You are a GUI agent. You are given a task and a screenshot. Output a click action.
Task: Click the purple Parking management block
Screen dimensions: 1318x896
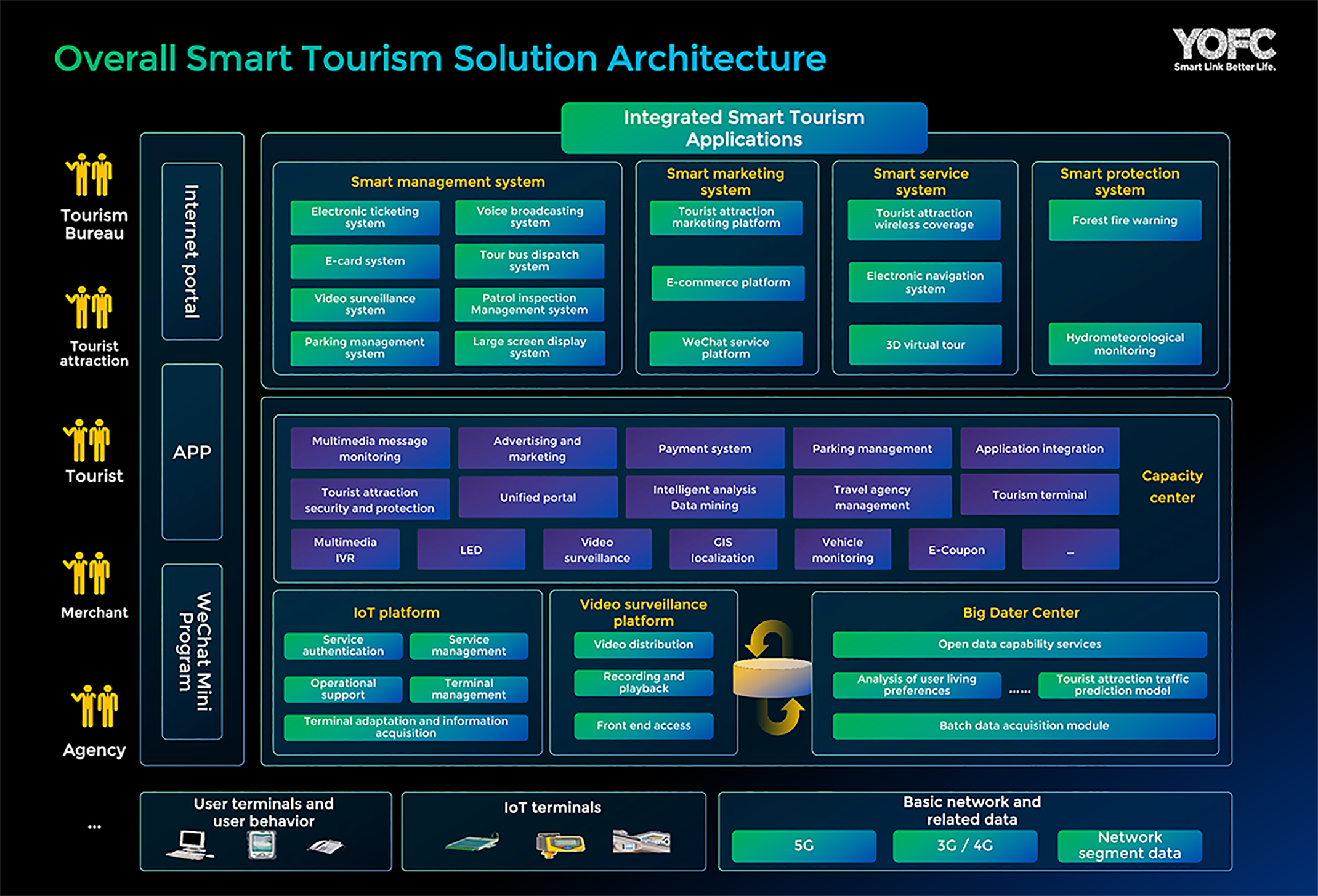[x=872, y=448]
